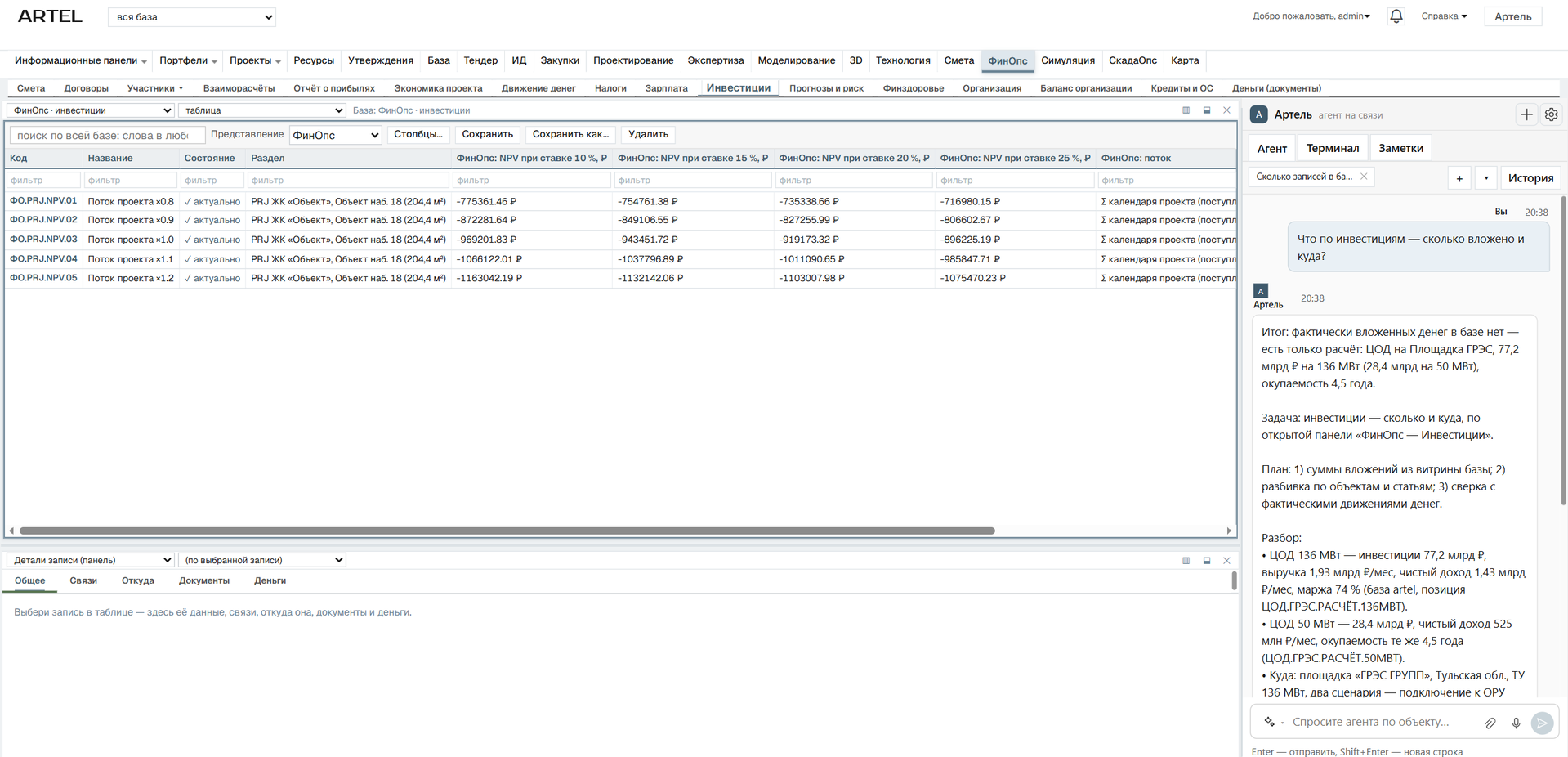Open the Симуляция menu tab
This screenshot has height=757, width=1568.
1067,60
